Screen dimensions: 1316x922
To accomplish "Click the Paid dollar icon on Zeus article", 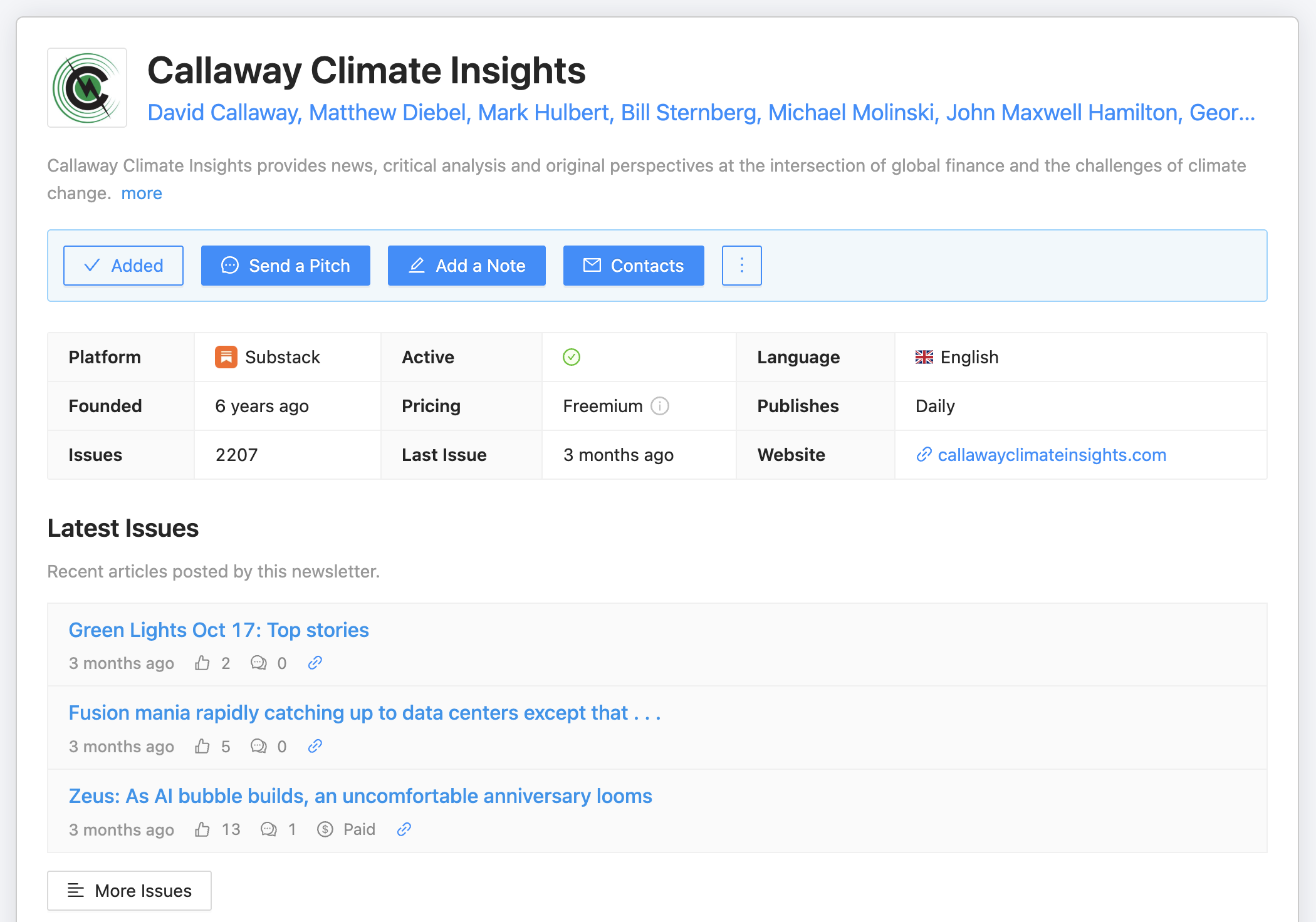I will [x=325, y=829].
